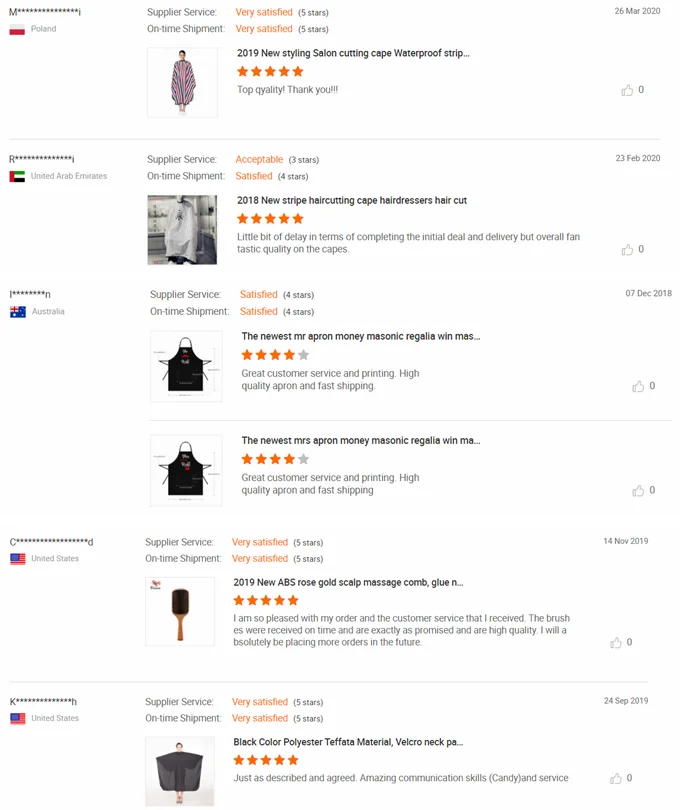Image resolution: width=680 pixels, height=810 pixels.
Task: Click the Poland flag icon
Action: (17, 30)
